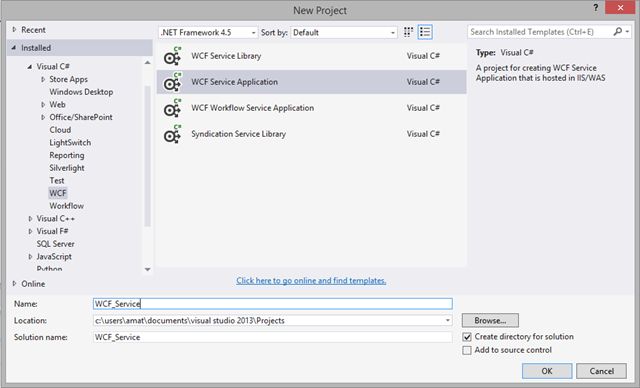Click into the project Name field

(273, 304)
